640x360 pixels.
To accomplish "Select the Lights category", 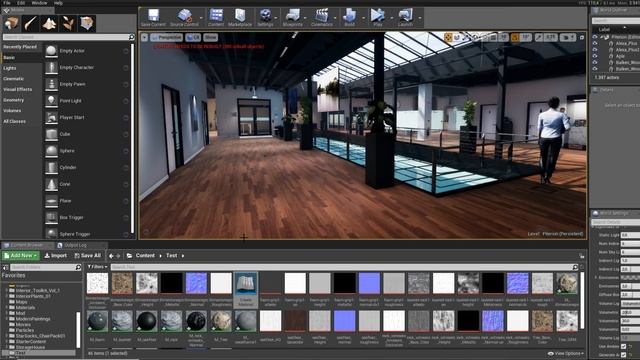I will [x=10, y=68].
